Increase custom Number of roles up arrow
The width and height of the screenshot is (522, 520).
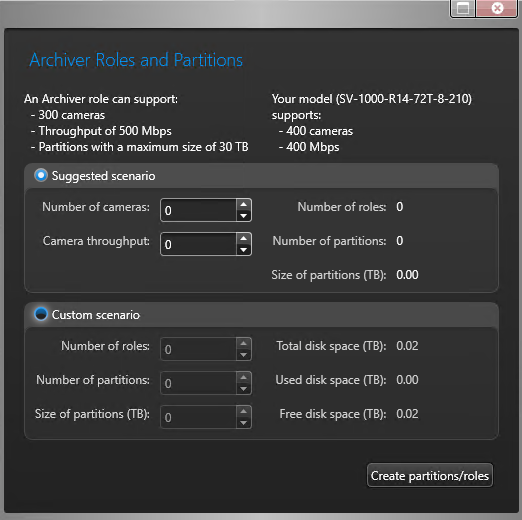click(x=244, y=343)
